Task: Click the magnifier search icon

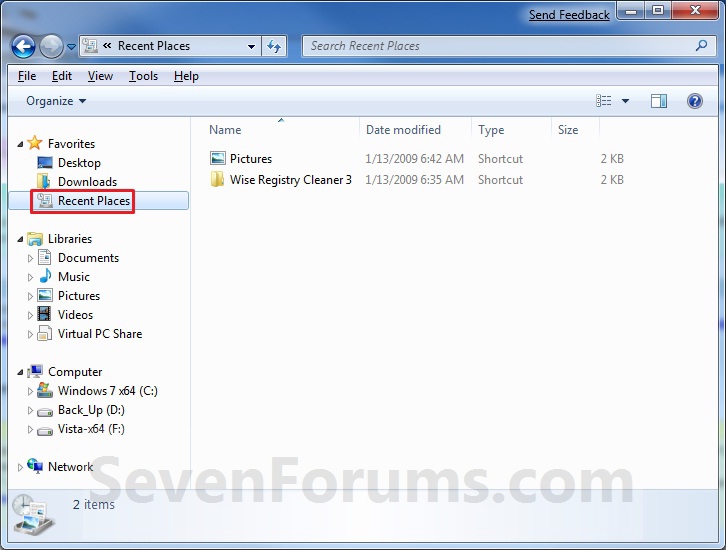Action: click(701, 46)
